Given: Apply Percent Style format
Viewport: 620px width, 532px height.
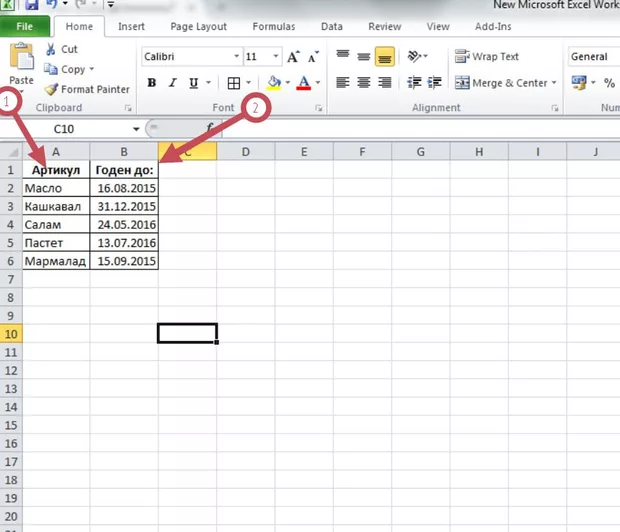Looking at the screenshot, I should (609, 83).
